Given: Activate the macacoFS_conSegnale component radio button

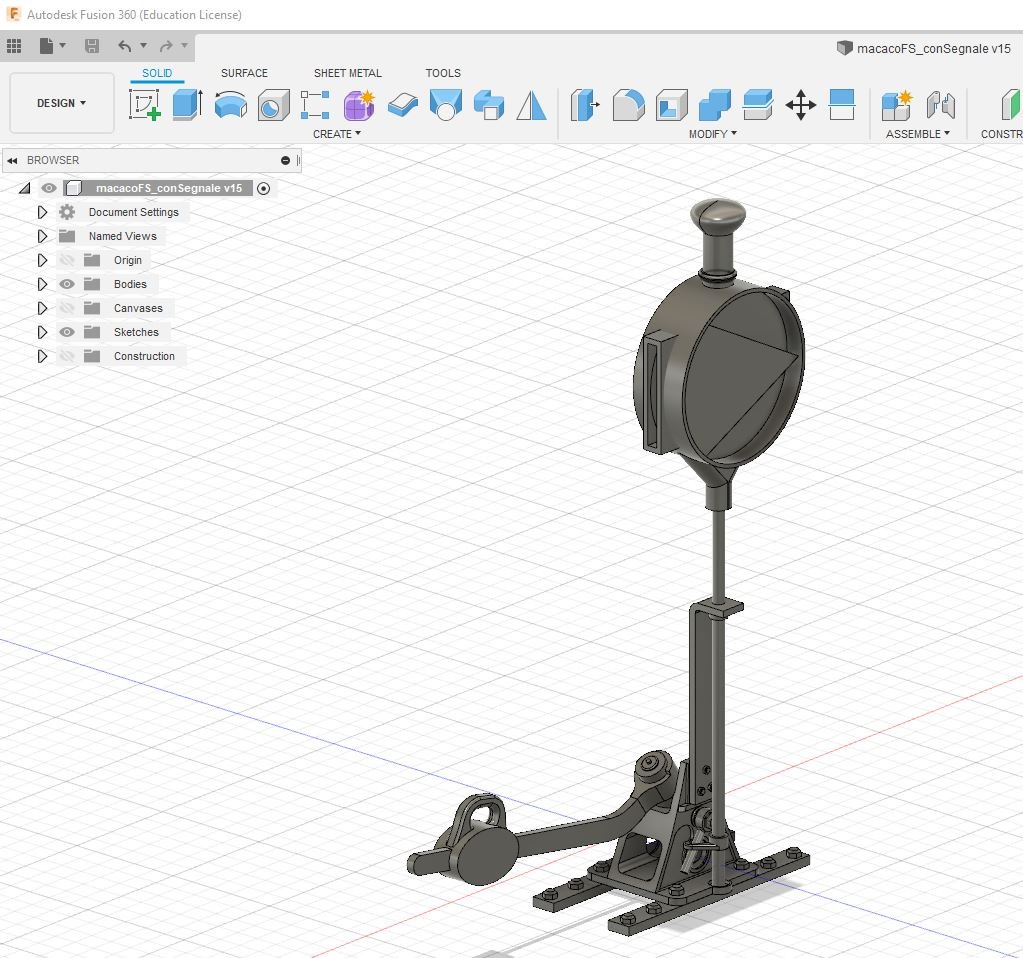Looking at the screenshot, I should point(264,188).
